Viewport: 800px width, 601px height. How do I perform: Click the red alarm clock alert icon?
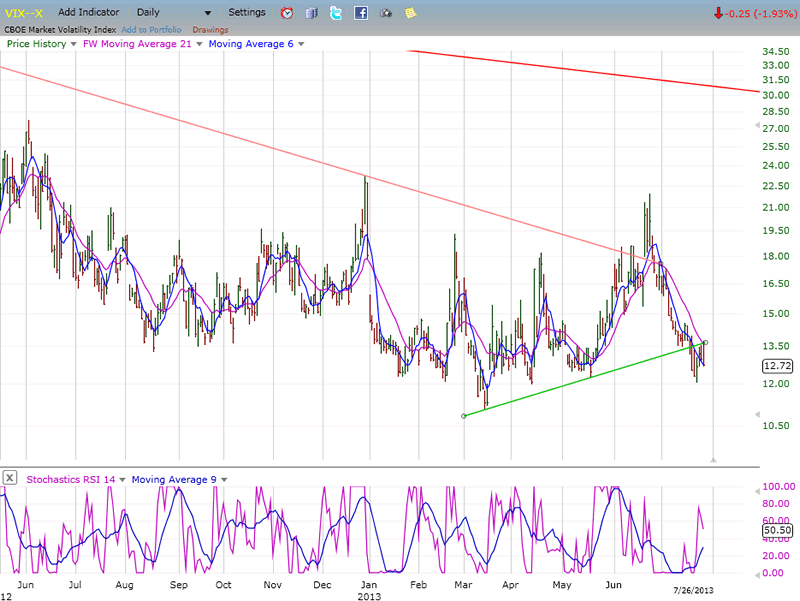pos(287,13)
